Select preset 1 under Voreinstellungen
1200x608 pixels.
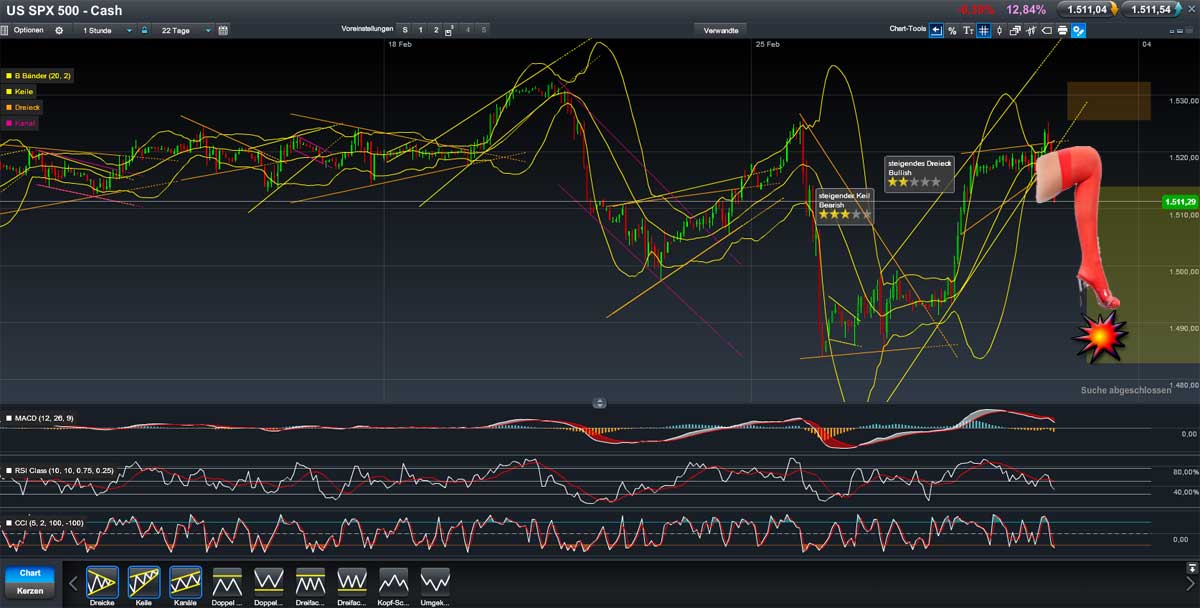click(420, 31)
